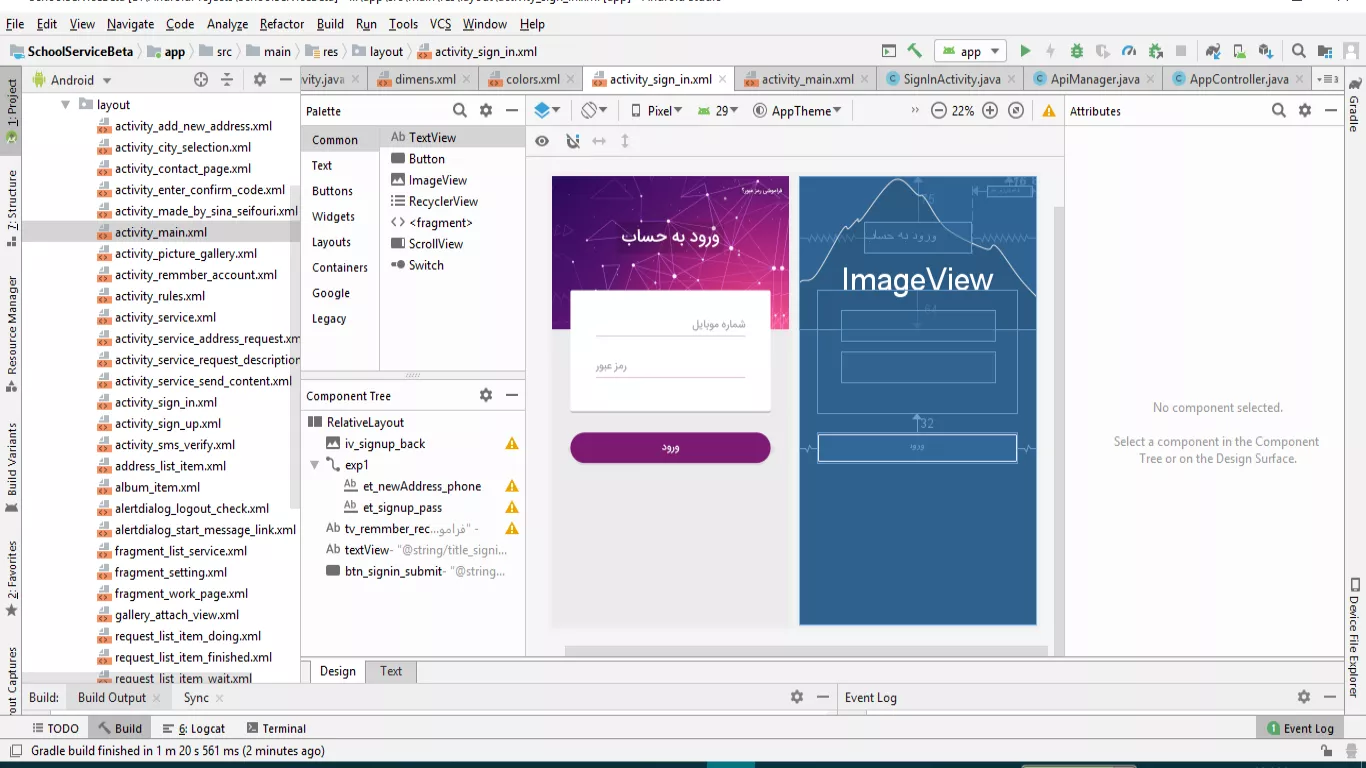This screenshot has height=768, width=1366.
Task: Show layout warnings and errors icon
Action: pyautogui.click(x=1049, y=111)
